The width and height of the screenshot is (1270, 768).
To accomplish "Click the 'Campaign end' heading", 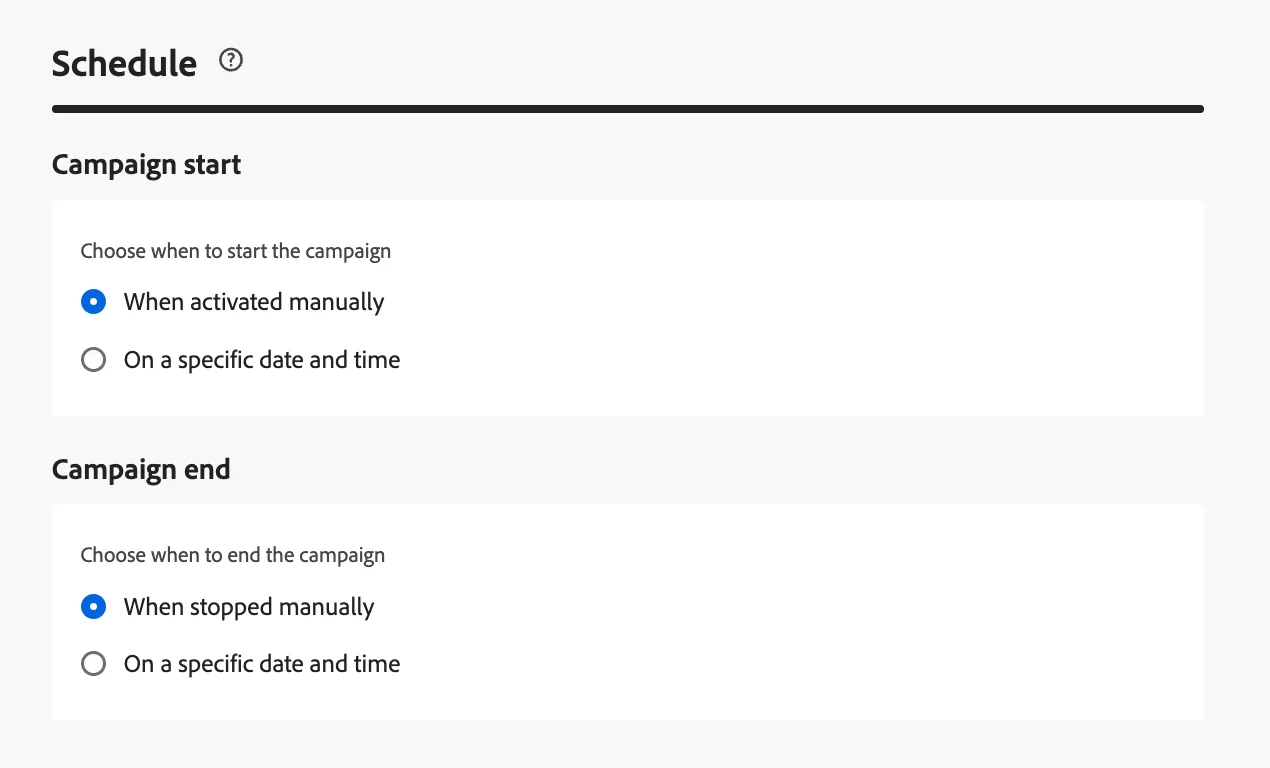I will click(141, 469).
